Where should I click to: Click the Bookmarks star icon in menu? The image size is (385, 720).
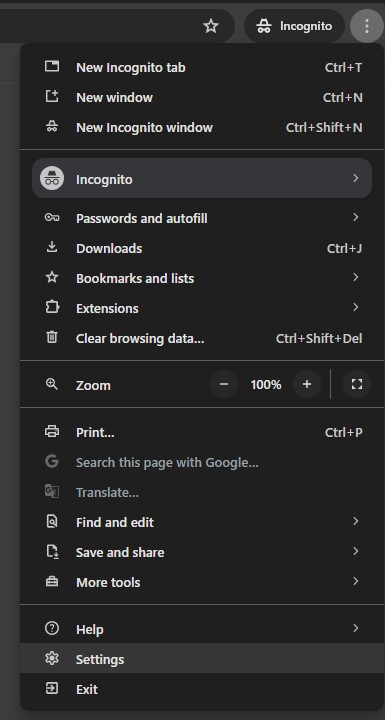pos(52,277)
